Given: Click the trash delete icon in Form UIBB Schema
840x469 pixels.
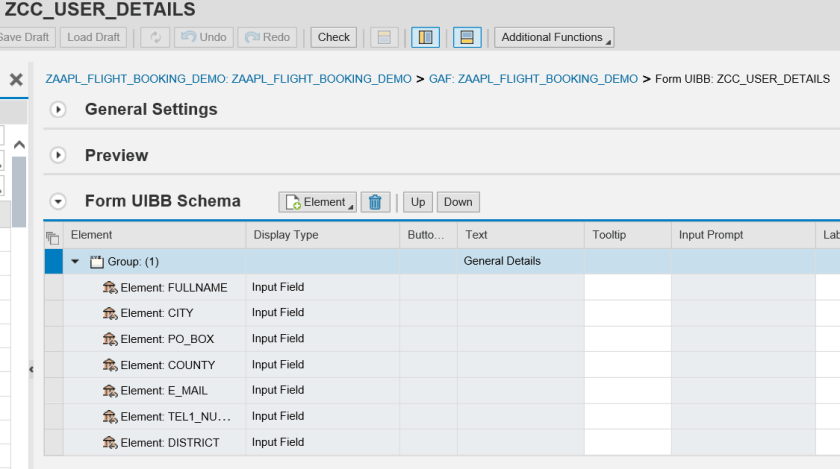Looking at the screenshot, I should click(375, 202).
